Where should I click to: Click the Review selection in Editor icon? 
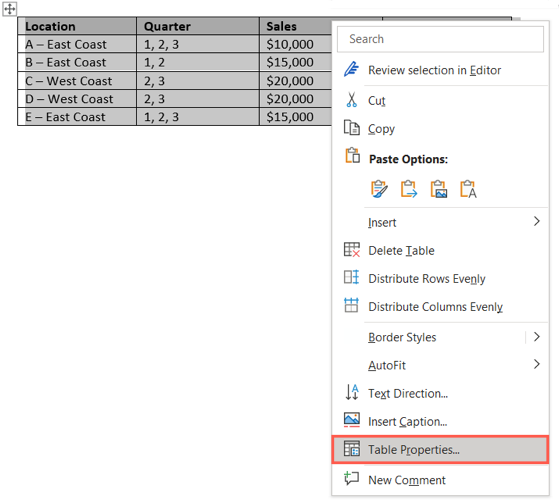click(x=352, y=69)
